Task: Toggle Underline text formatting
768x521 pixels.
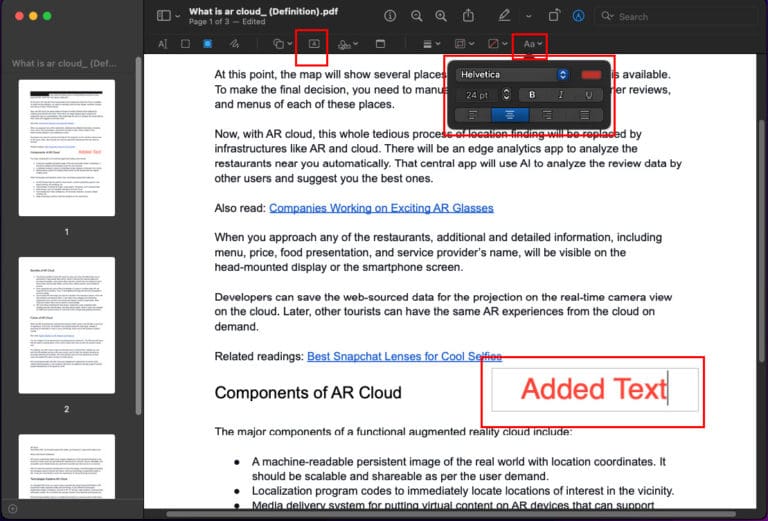Action: (x=589, y=95)
